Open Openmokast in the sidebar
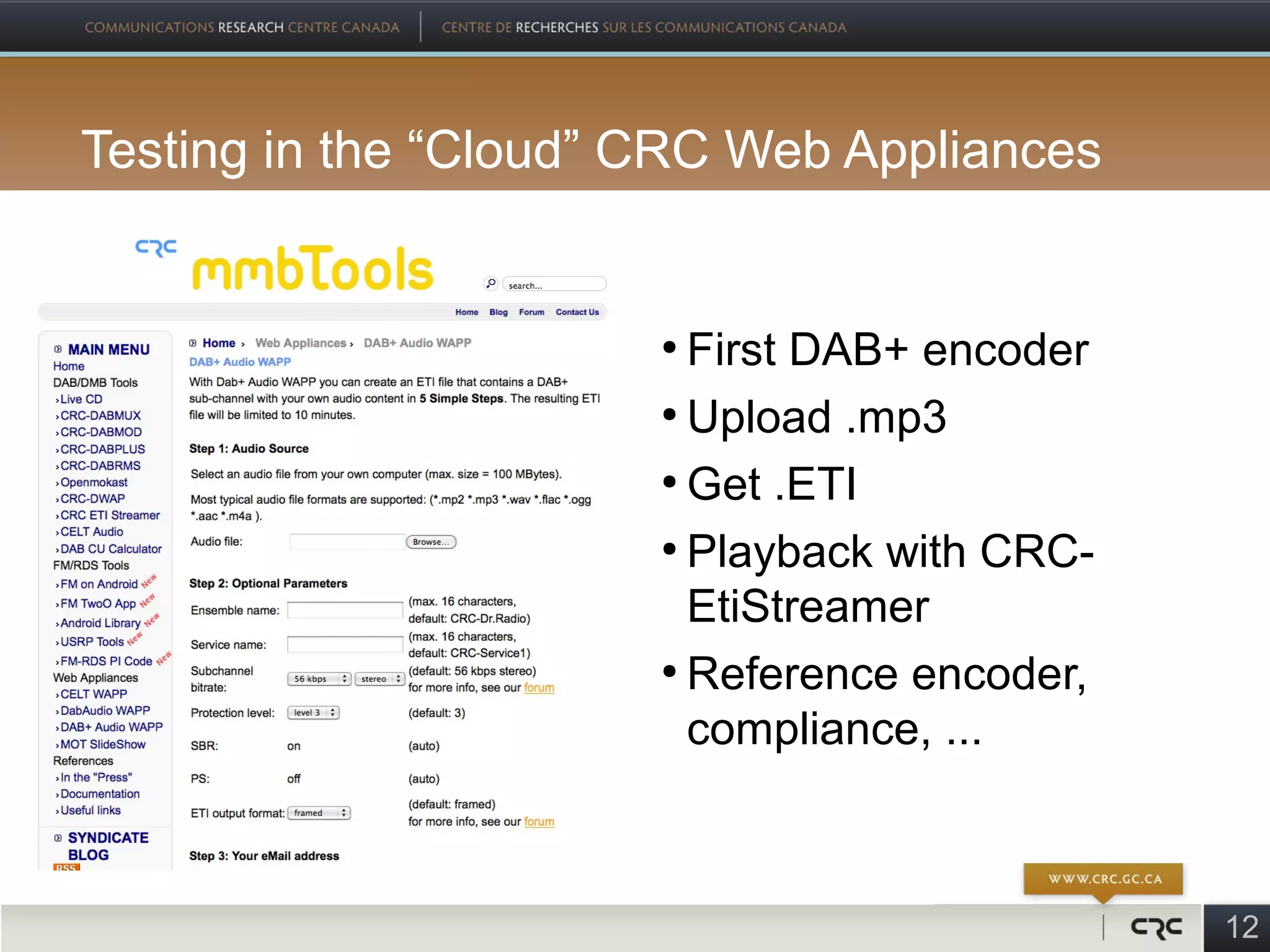This screenshot has width=1270, height=952. tap(93, 482)
